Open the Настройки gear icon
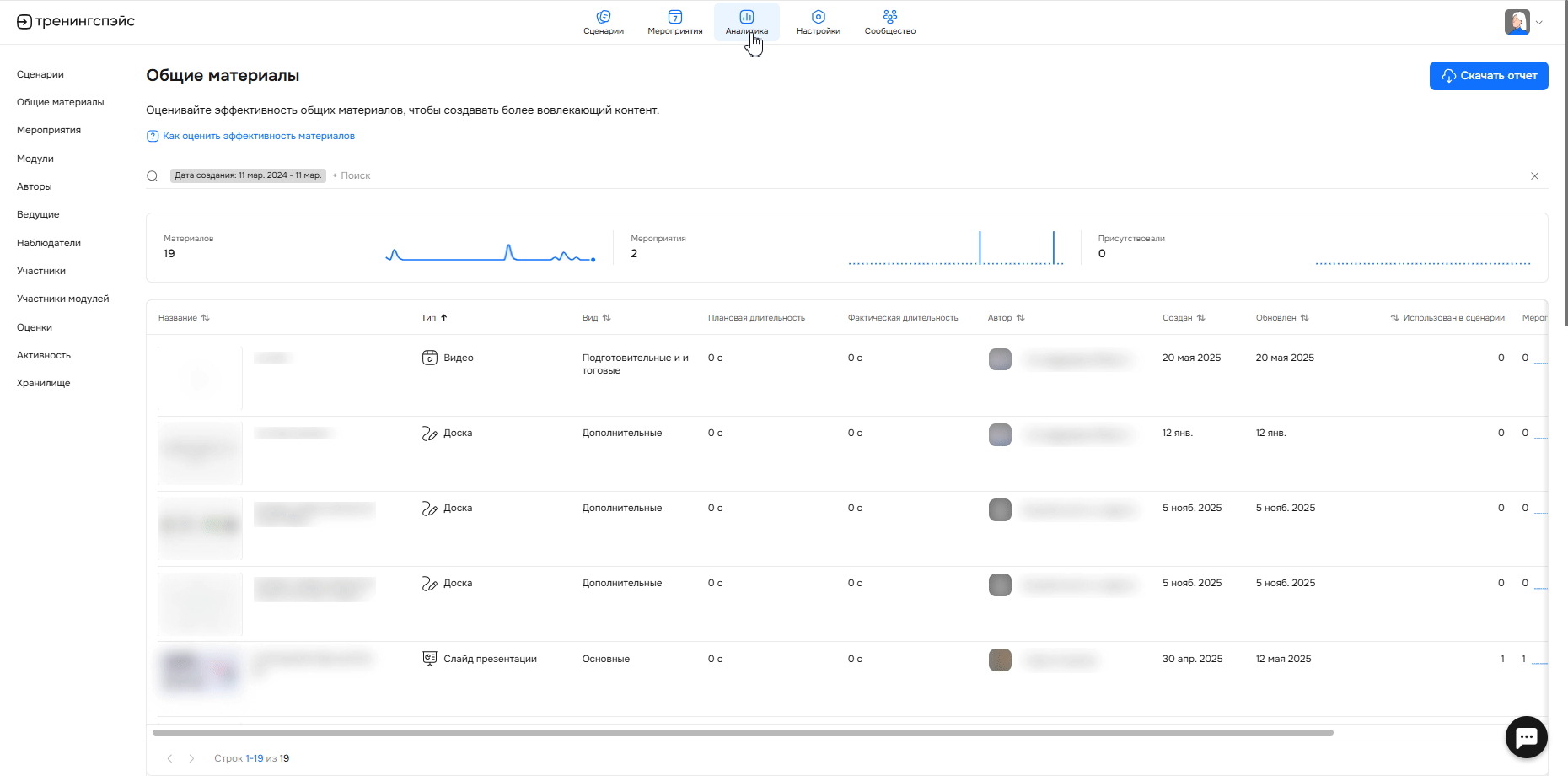The image size is (1568, 776). 818,17
